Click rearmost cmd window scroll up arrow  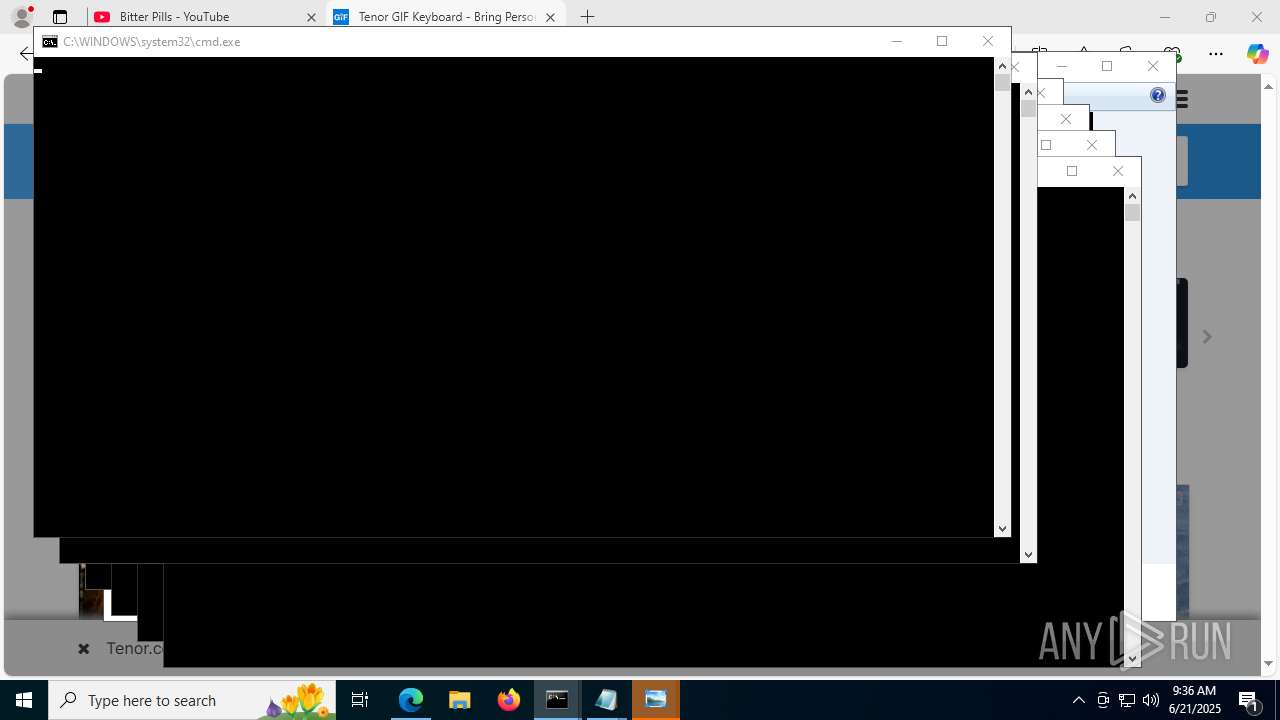1132,196
